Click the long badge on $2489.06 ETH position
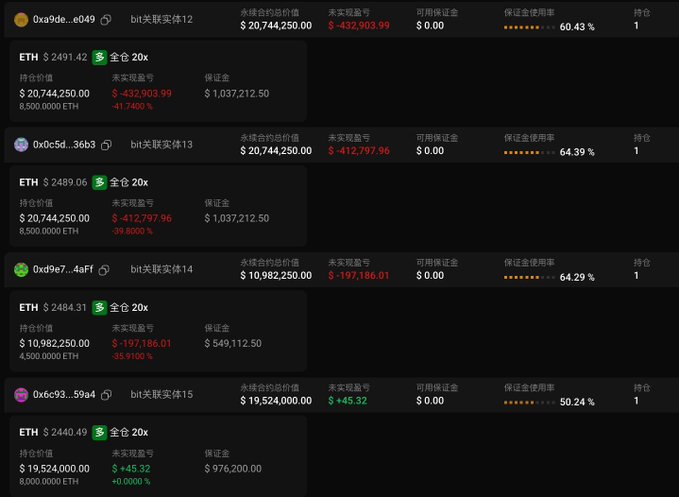Image resolution: width=679 pixels, height=497 pixels. click(x=100, y=182)
